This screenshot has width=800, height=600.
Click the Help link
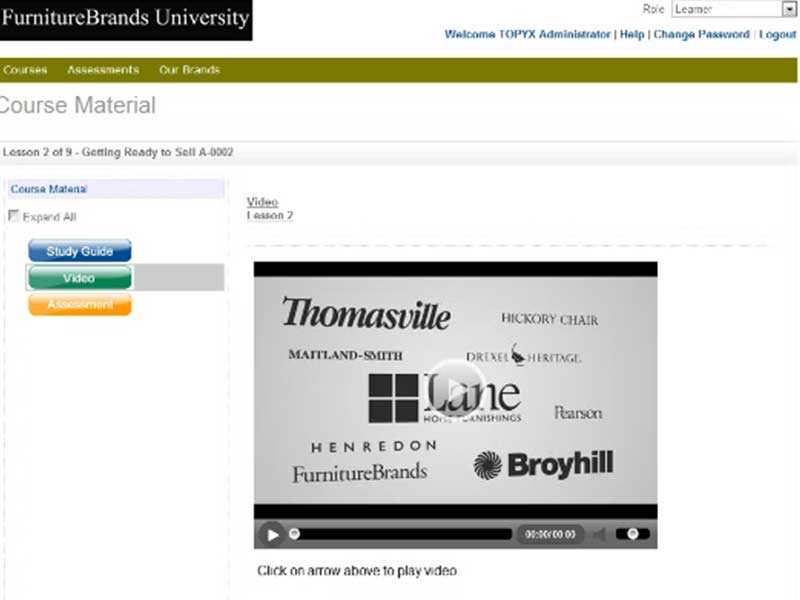pos(632,34)
